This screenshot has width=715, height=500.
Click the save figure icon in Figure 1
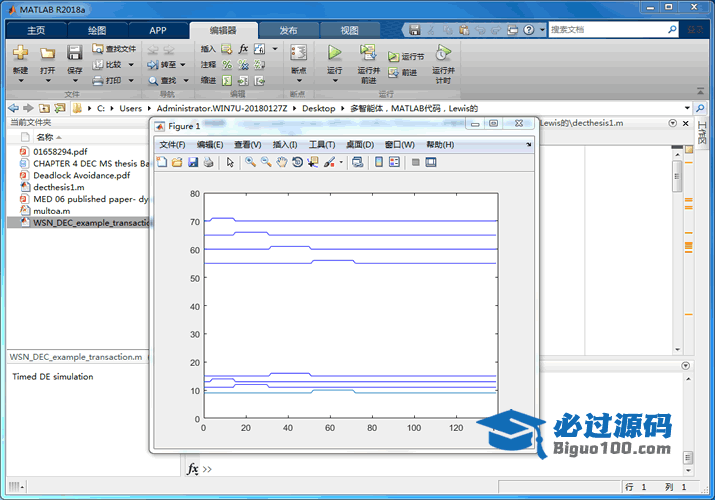pyautogui.click(x=193, y=162)
